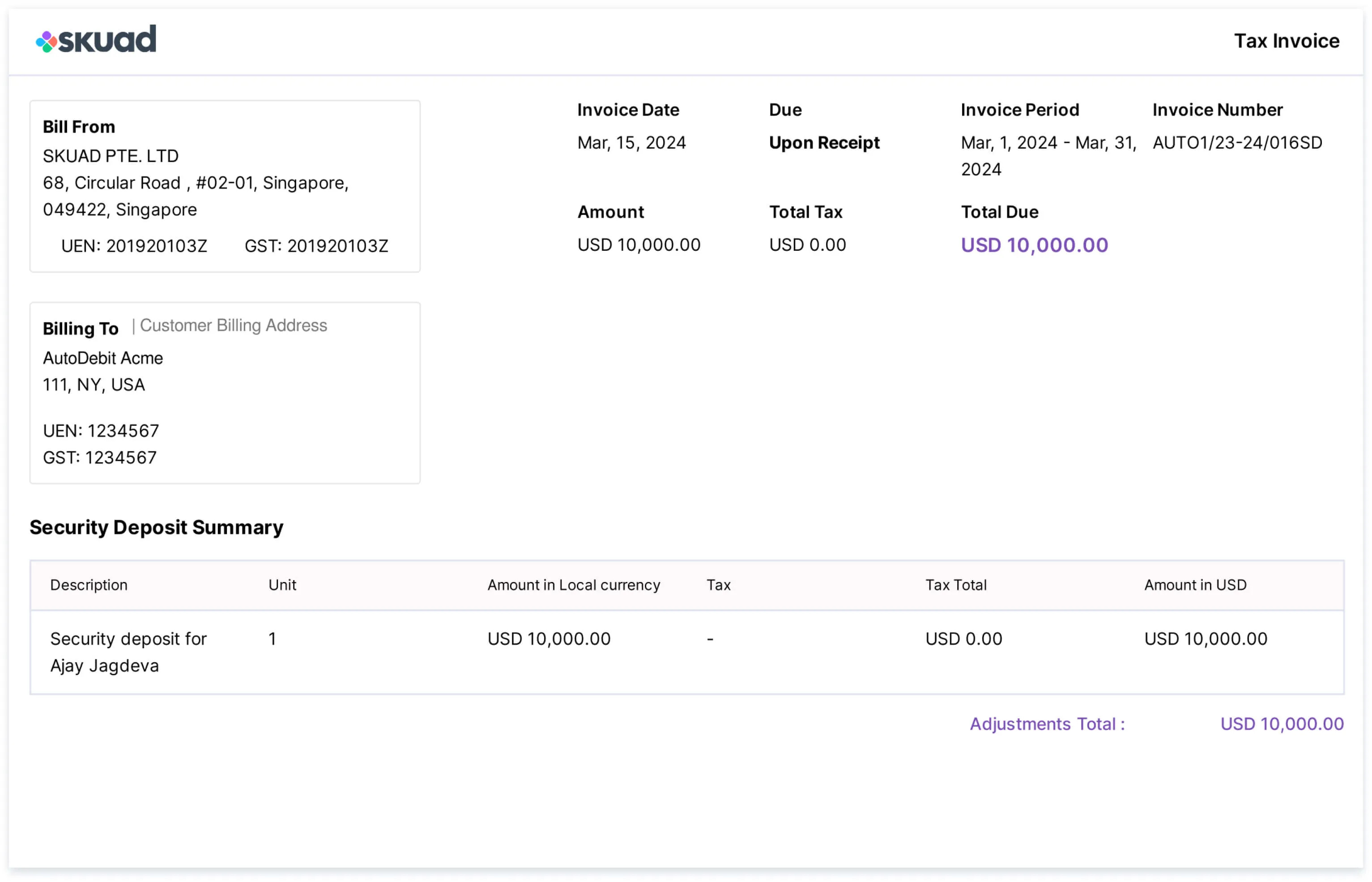1372x882 pixels.
Task: Click 'USD 10,000.00' in Amount in USD column
Action: (x=1206, y=638)
